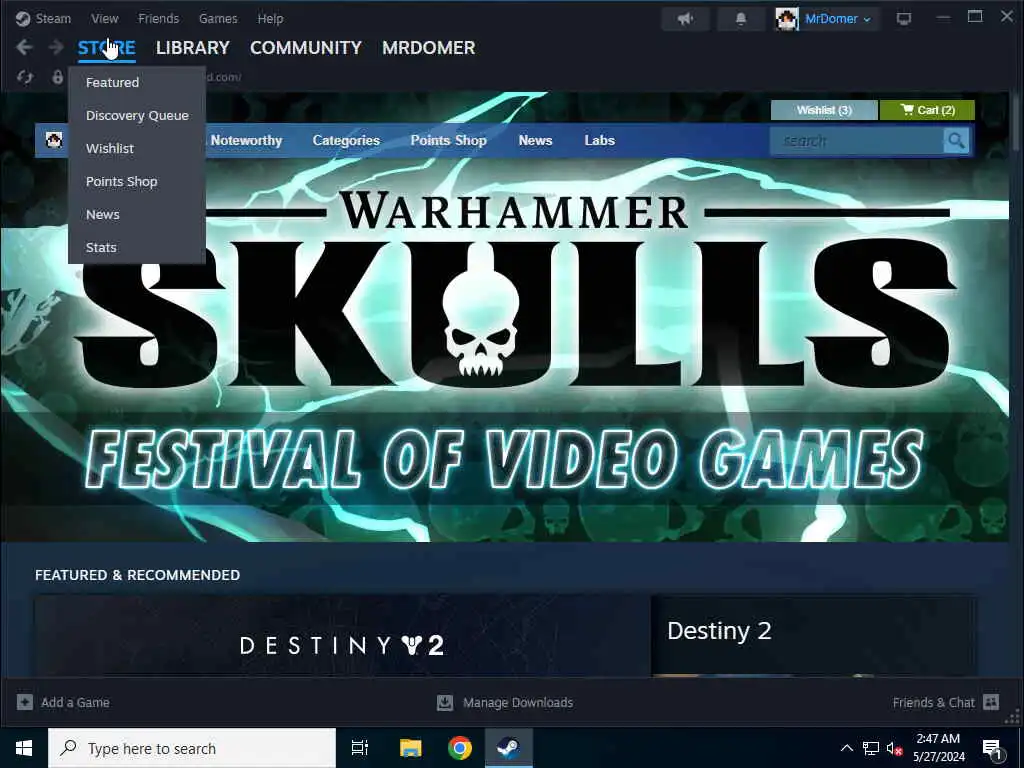
Task: Open News in store nav bar
Action: 536,140
